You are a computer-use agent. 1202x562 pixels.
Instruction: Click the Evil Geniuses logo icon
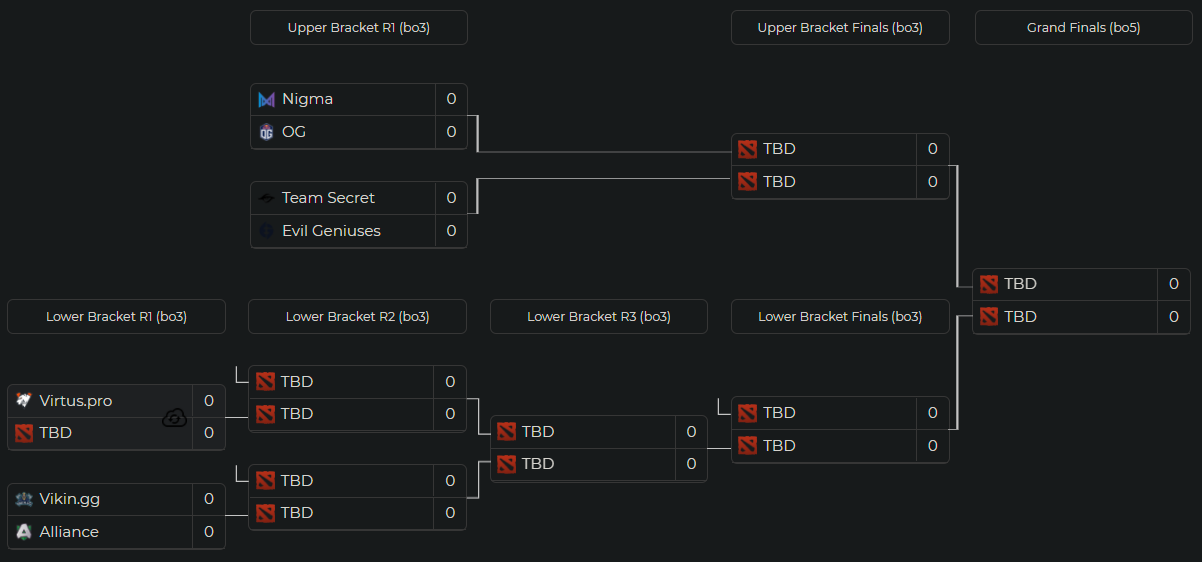pos(266,231)
